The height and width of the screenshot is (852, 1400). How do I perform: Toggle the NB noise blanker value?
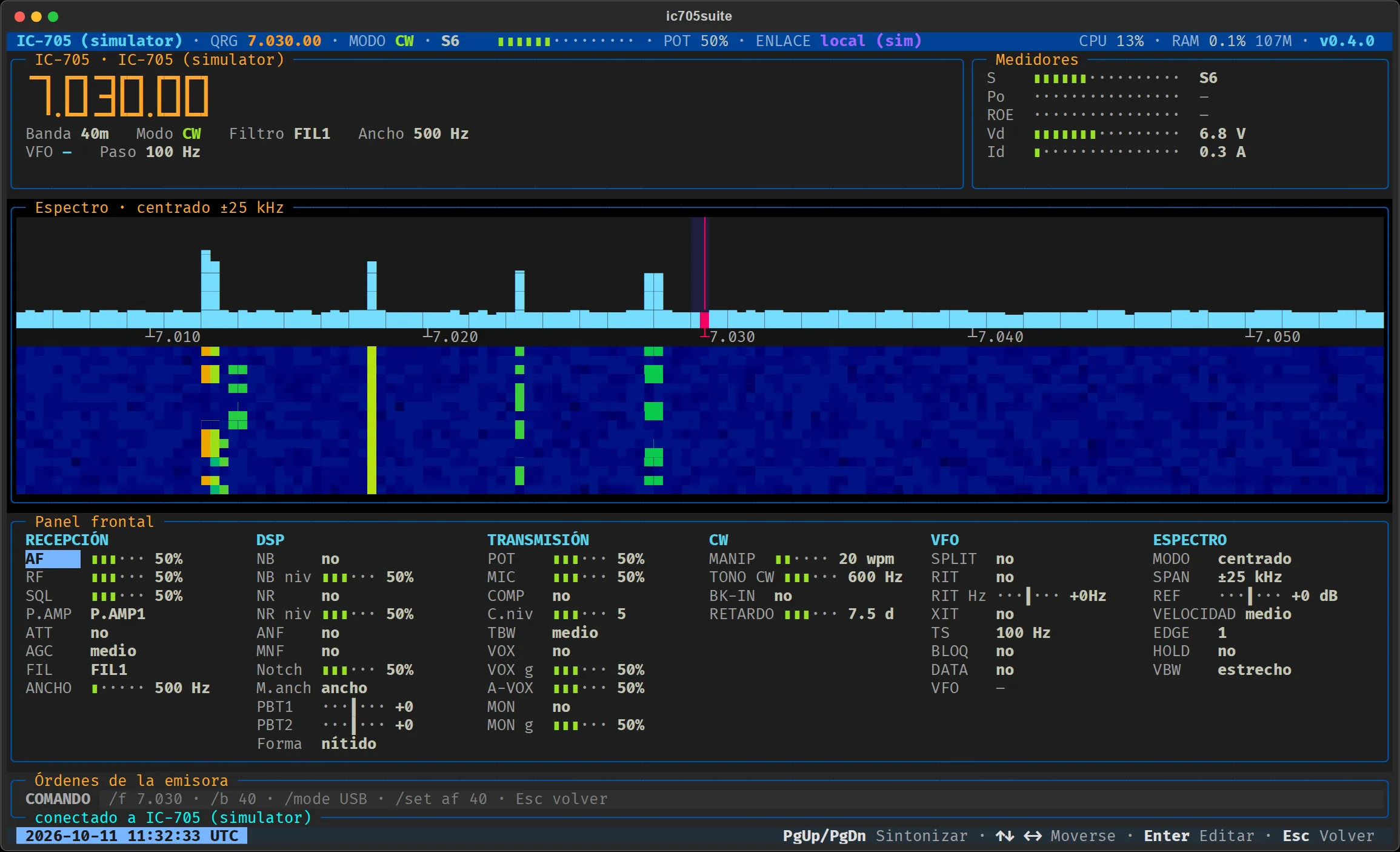click(x=330, y=558)
